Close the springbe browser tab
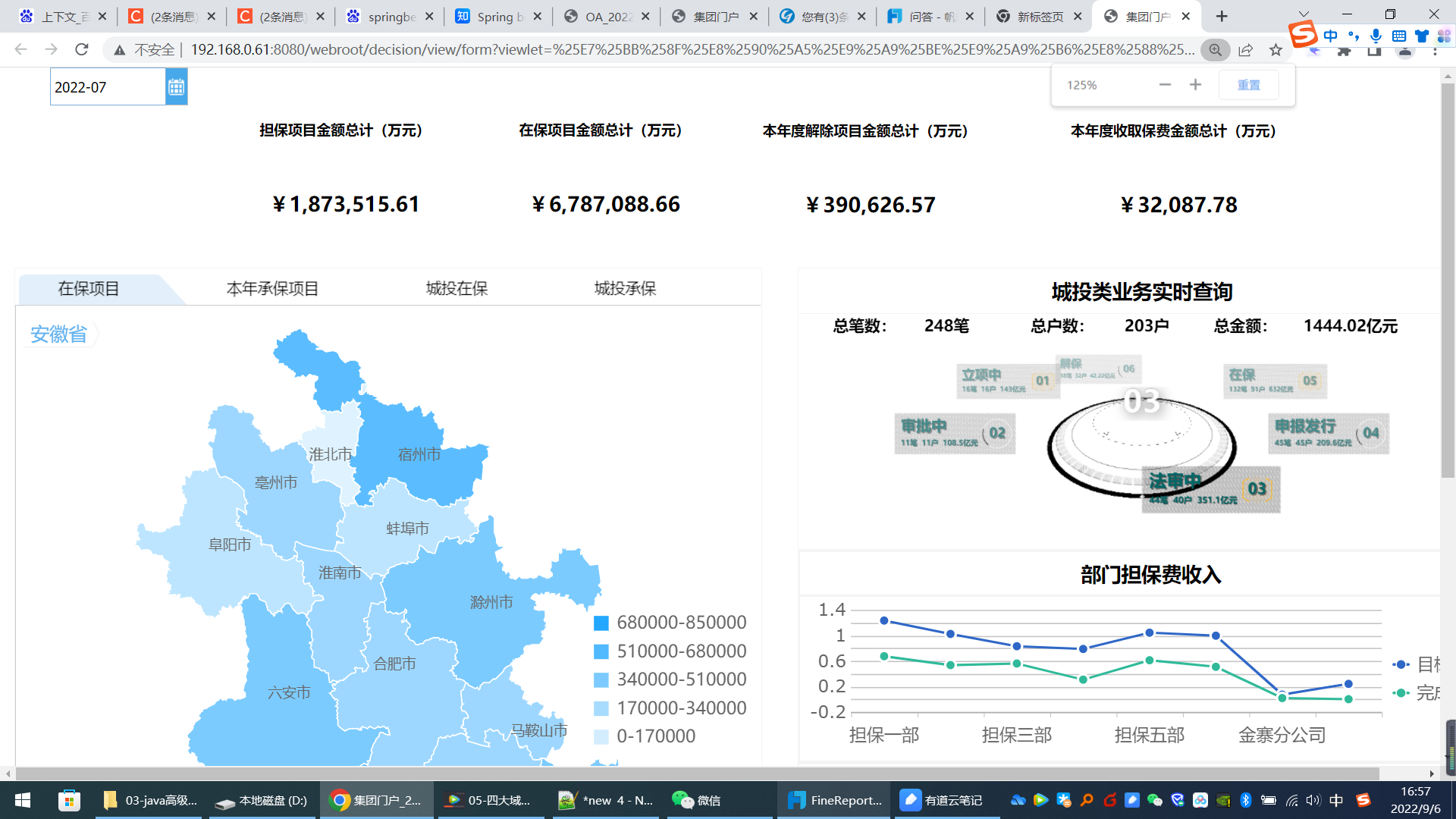The width and height of the screenshot is (1456, 819). point(429,16)
